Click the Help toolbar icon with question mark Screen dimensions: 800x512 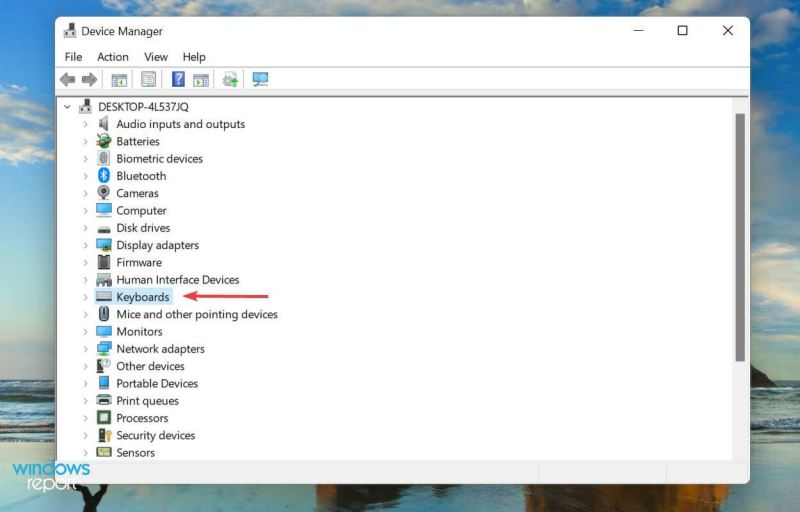(178, 80)
